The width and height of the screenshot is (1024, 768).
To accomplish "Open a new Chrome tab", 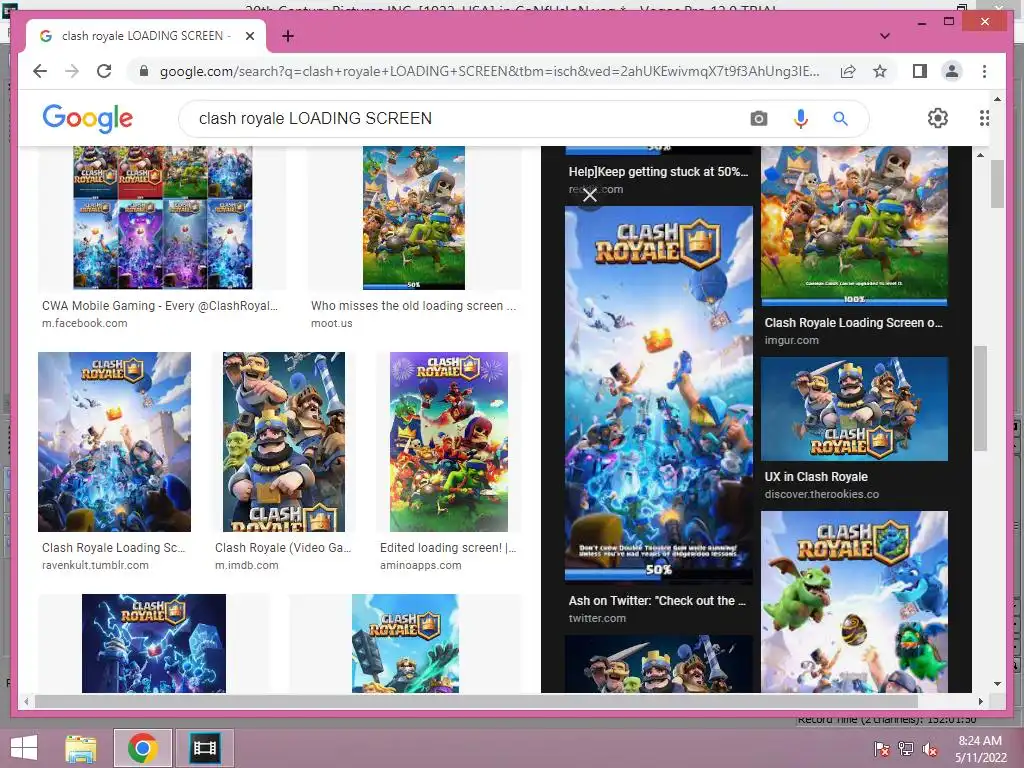I will click(287, 36).
